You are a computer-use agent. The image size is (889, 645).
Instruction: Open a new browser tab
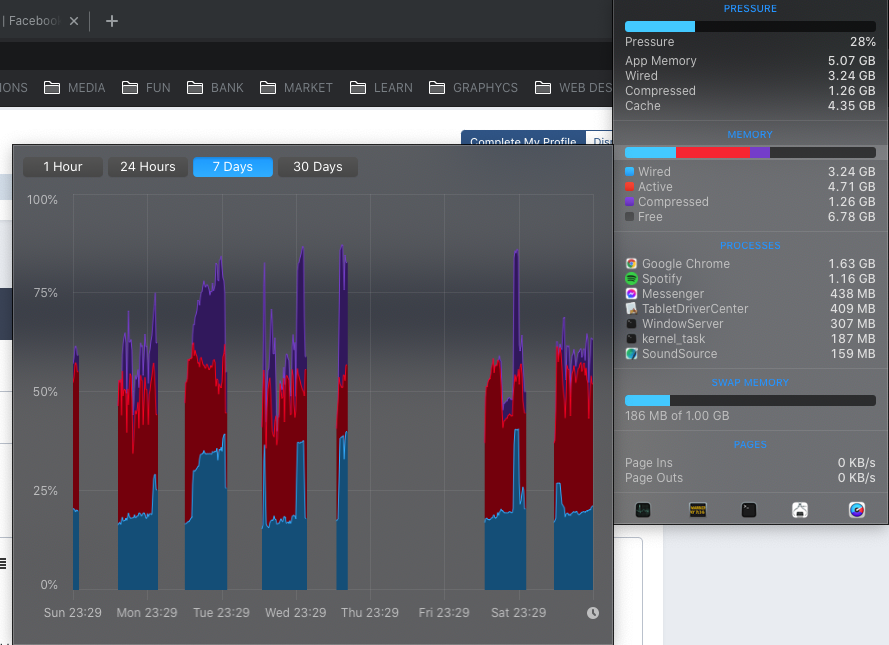112,21
